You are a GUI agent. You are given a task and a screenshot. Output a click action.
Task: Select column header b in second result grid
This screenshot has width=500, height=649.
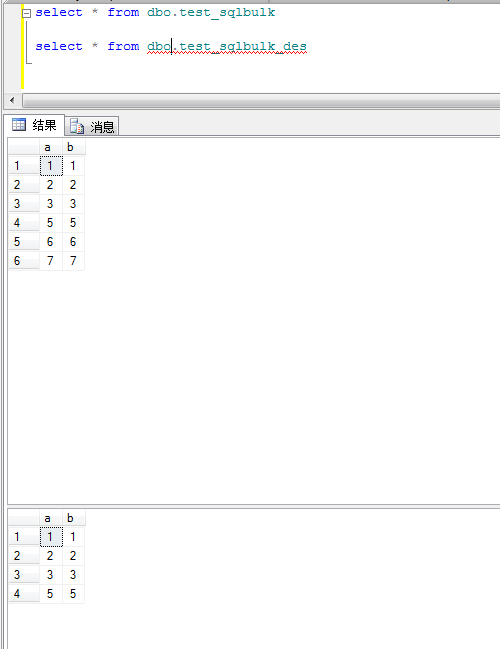tap(74, 518)
